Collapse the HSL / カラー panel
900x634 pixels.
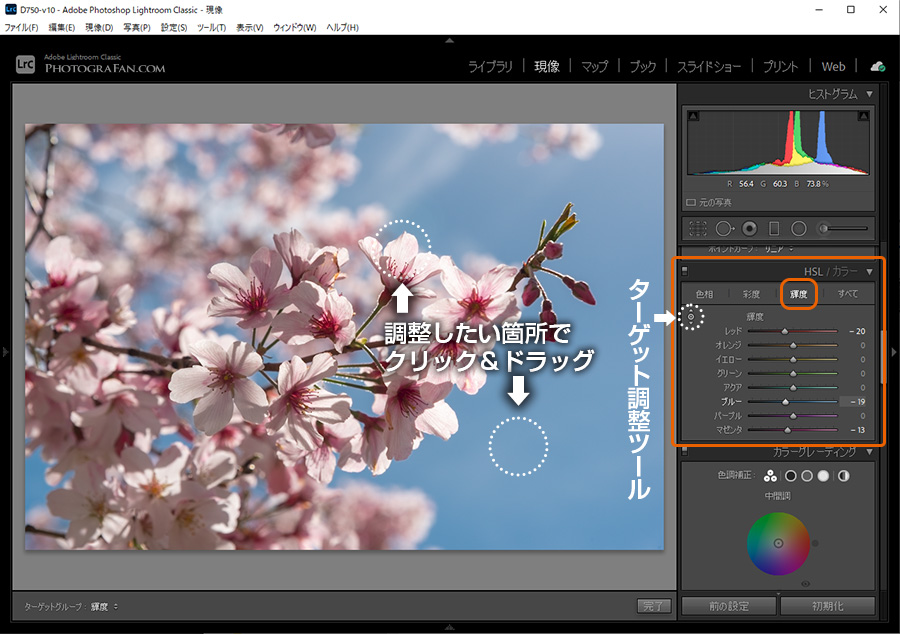click(870, 271)
